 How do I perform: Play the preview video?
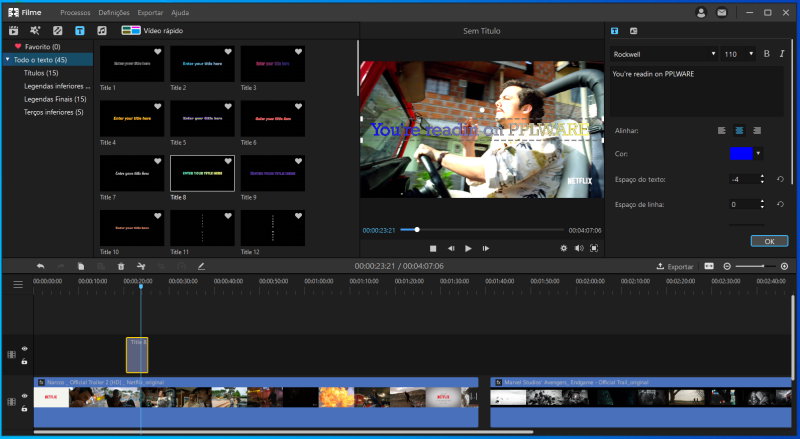click(468, 249)
